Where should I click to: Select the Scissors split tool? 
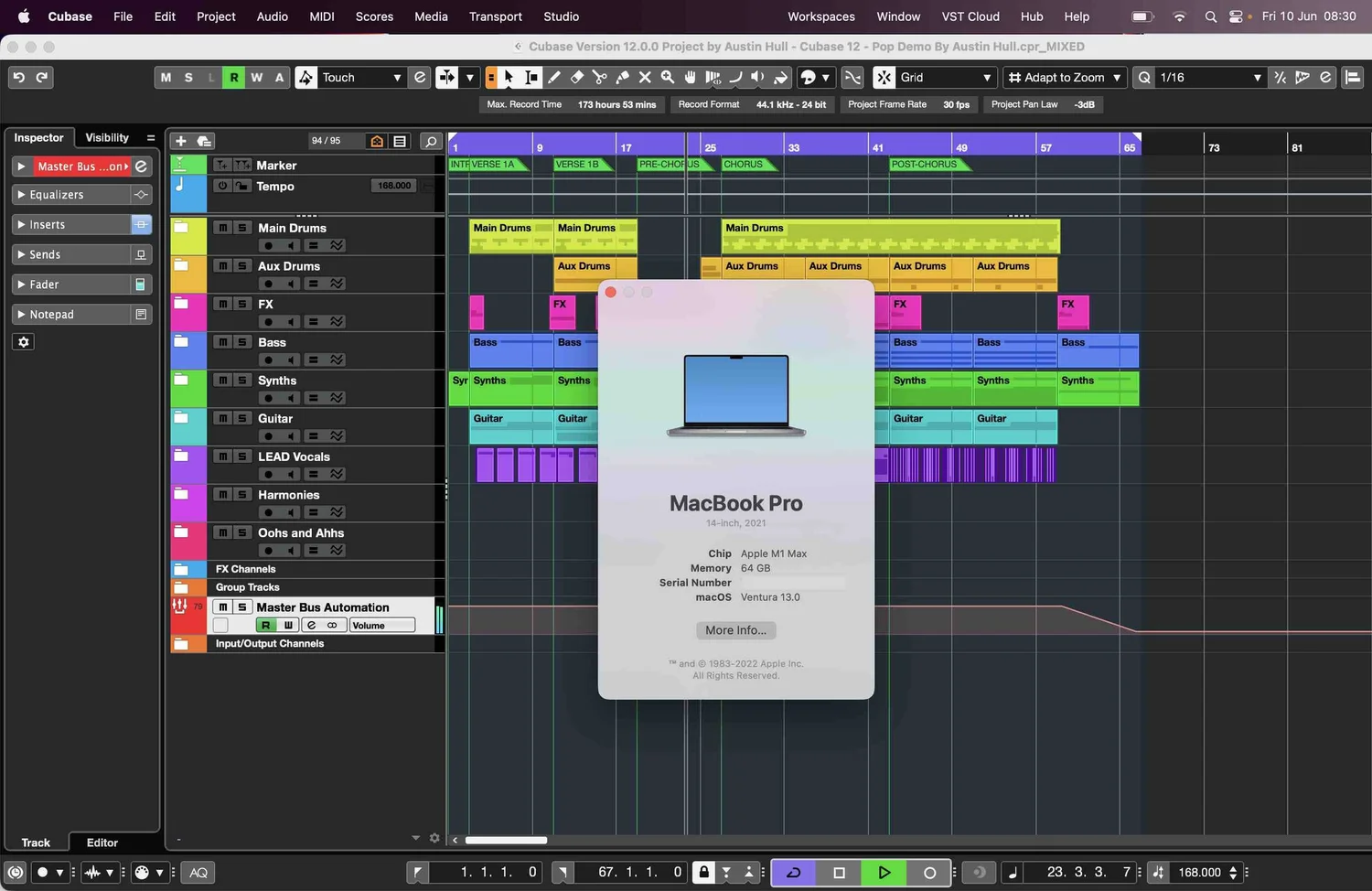[599, 78]
